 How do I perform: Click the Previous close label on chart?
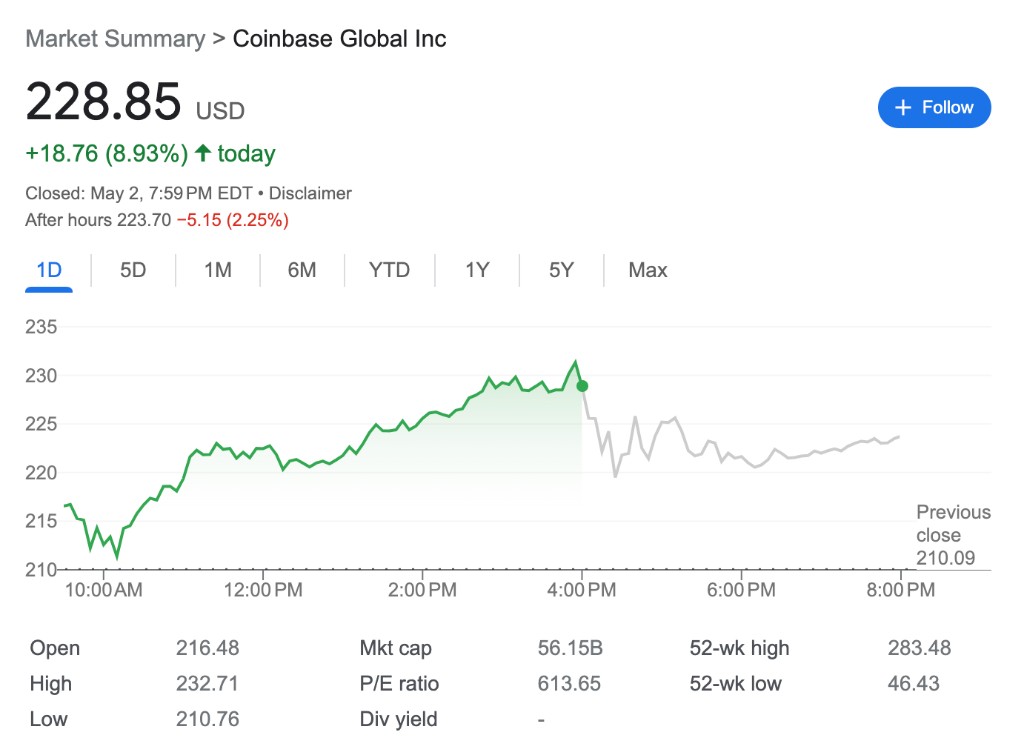pos(953,524)
